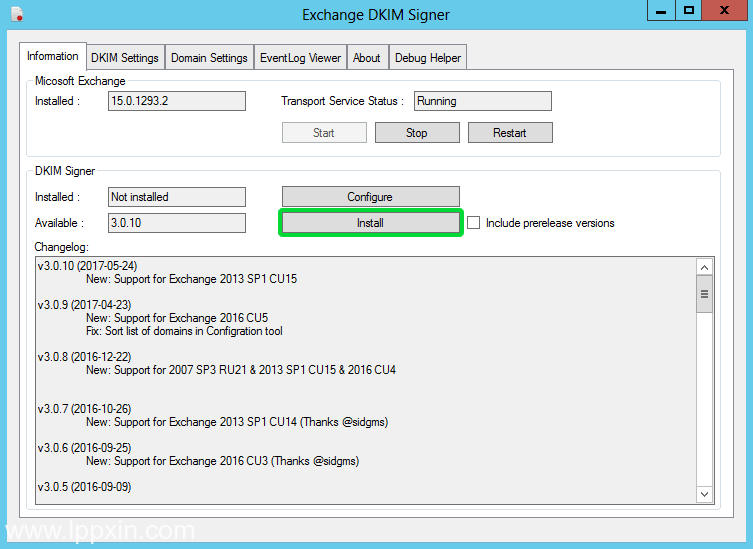Open the Debug Helper tab
Image resolution: width=753 pixels, height=549 pixels.
point(427,58)
